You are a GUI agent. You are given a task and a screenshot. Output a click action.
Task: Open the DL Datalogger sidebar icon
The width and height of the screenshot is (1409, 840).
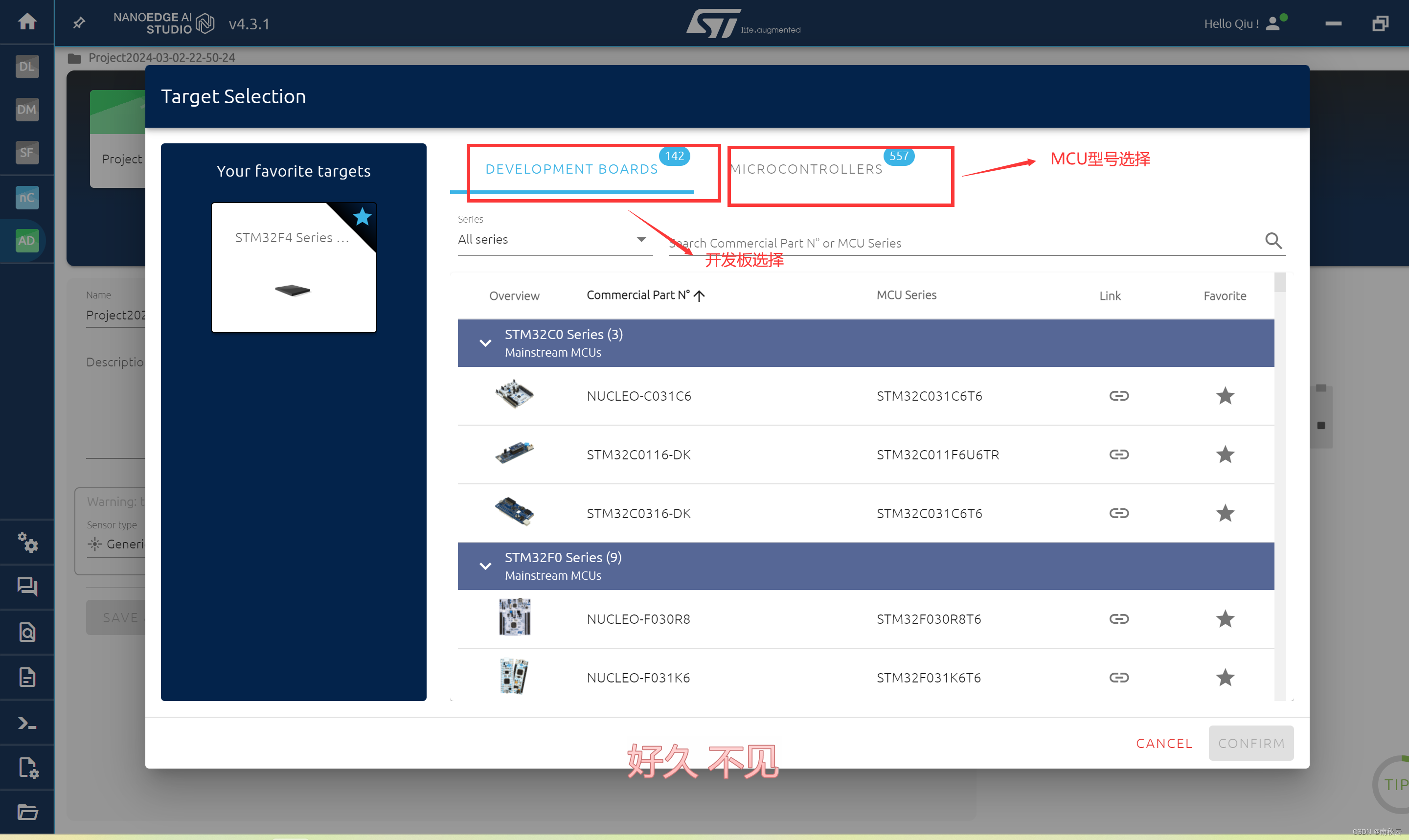point(26,66)
